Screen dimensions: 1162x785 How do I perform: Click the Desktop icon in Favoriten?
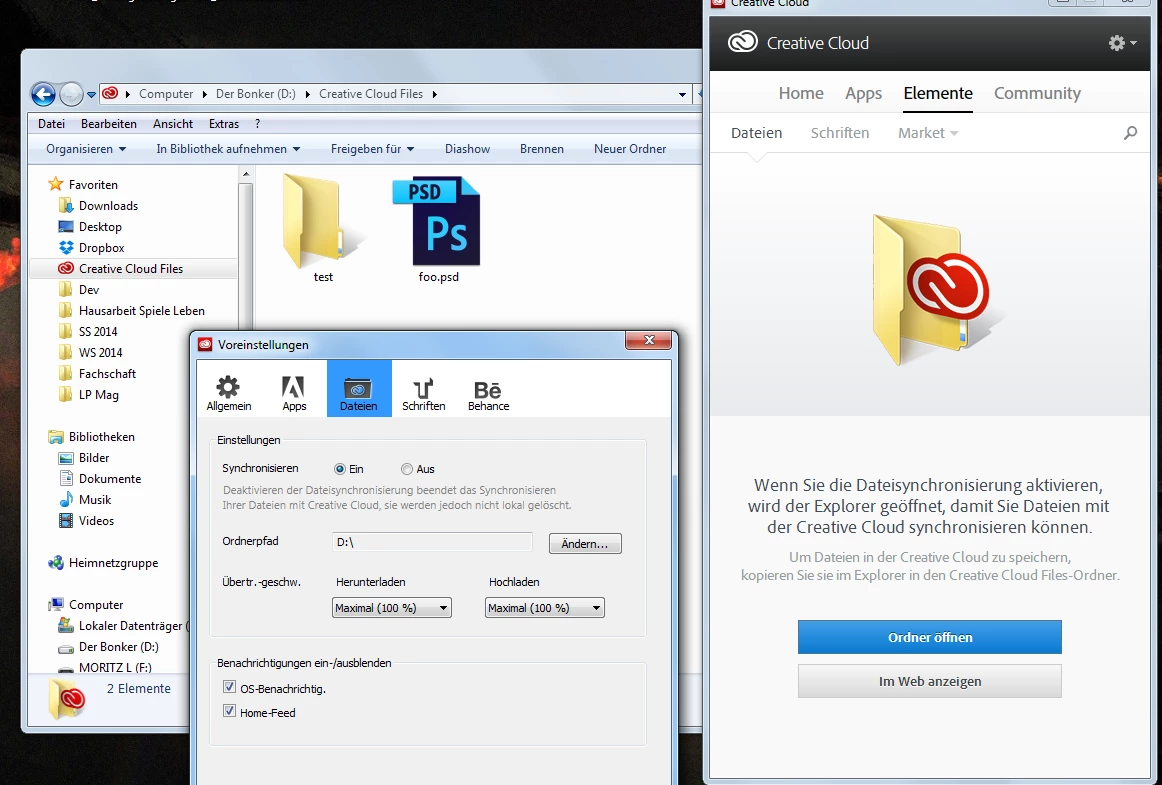pos(66,226)
